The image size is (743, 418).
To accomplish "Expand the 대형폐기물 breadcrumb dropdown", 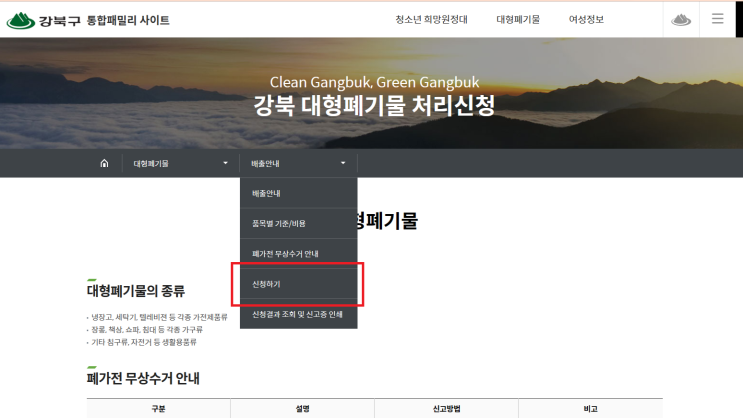I will [181, 164].
